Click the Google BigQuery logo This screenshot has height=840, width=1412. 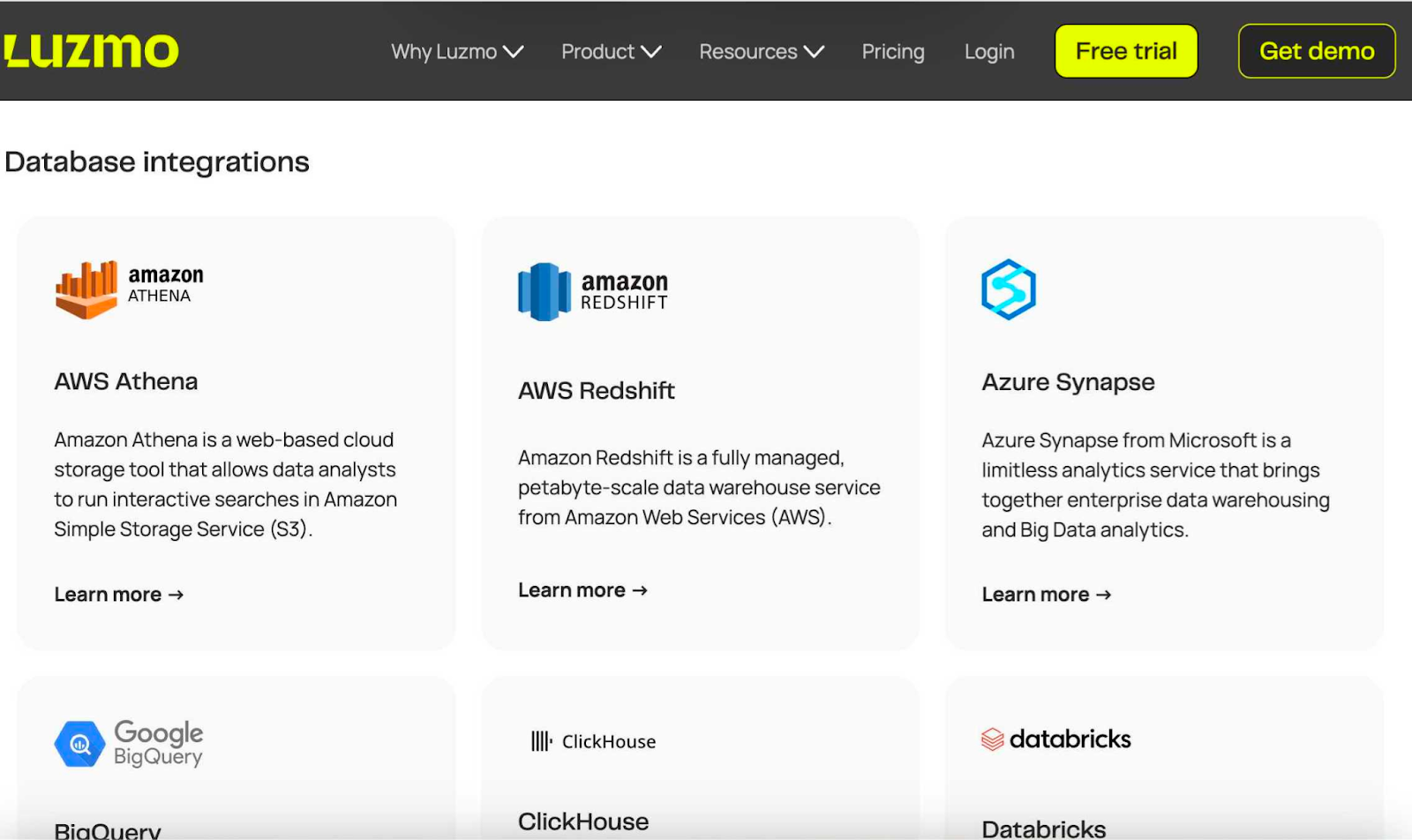coord(127,743)
